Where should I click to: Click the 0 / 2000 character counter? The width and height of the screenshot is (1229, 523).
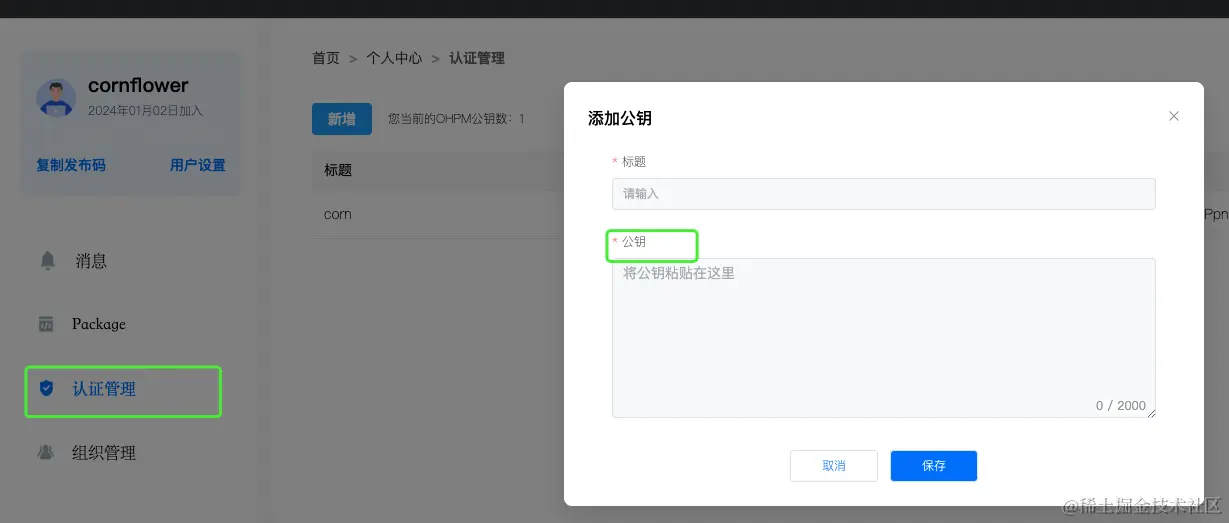(x=1121, y=406)
